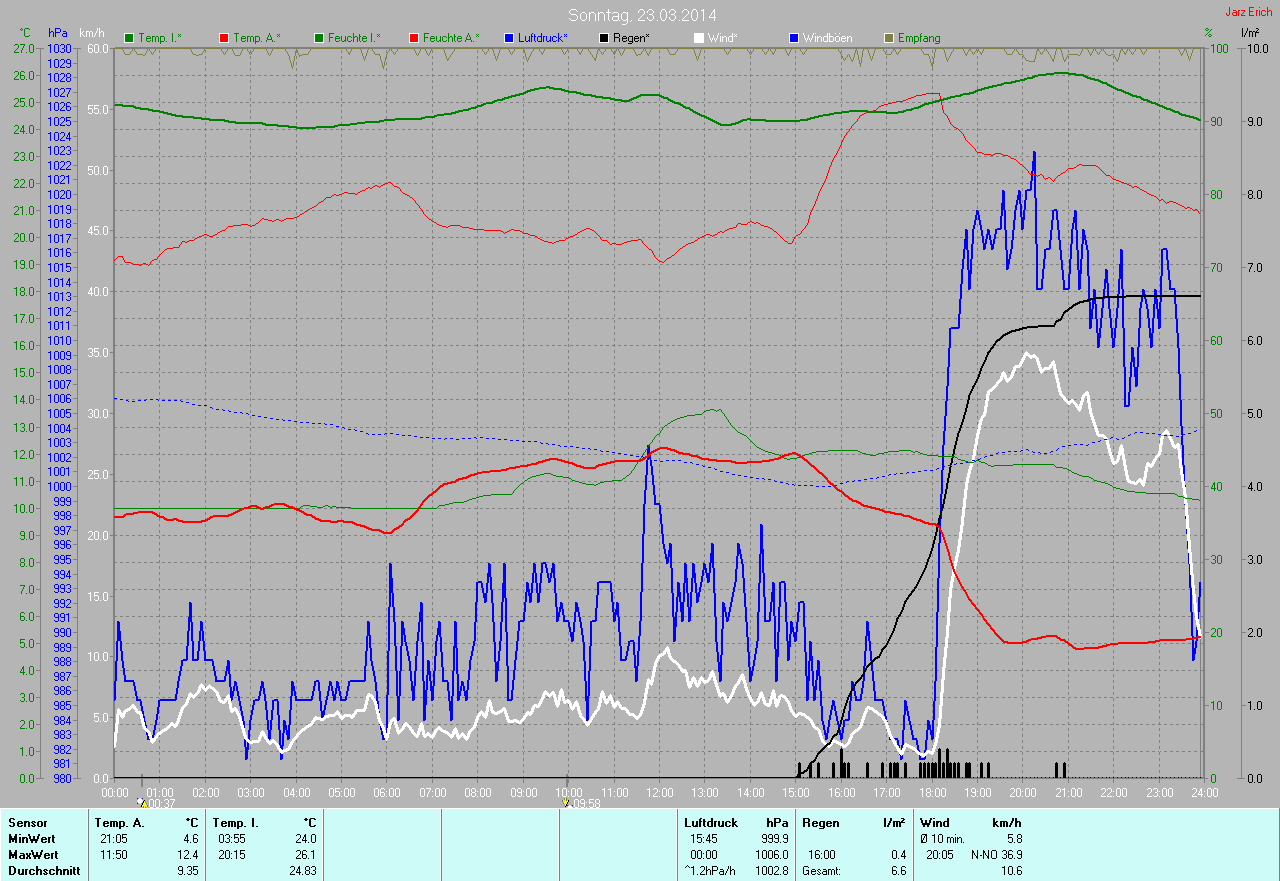The image size is (1280, 881).
Task: Click the 'Jarz Erich' author text
Action: (1251, 12)
